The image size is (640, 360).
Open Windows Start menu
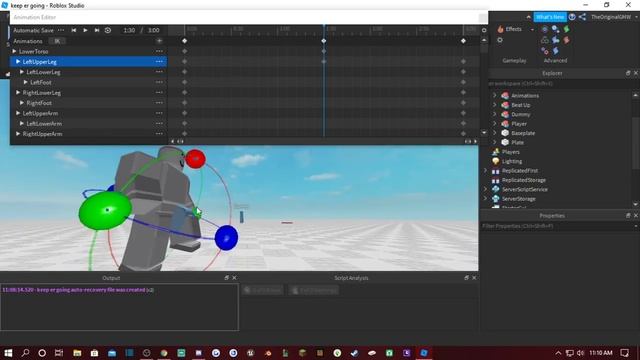tap(8, 353)
